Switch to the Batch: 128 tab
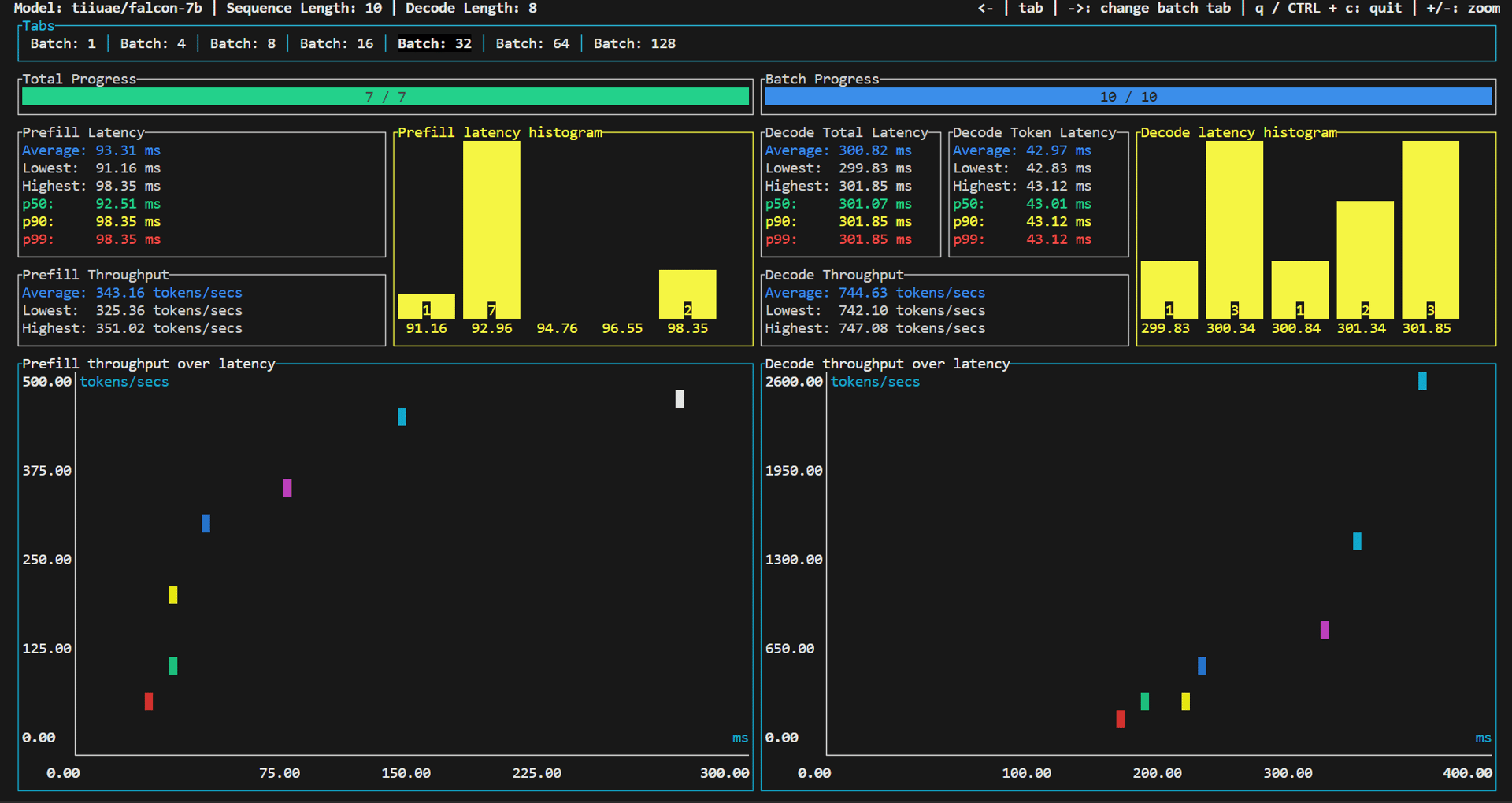The width and height of the screenshot is (1512, 803). (x=635, y=44)
